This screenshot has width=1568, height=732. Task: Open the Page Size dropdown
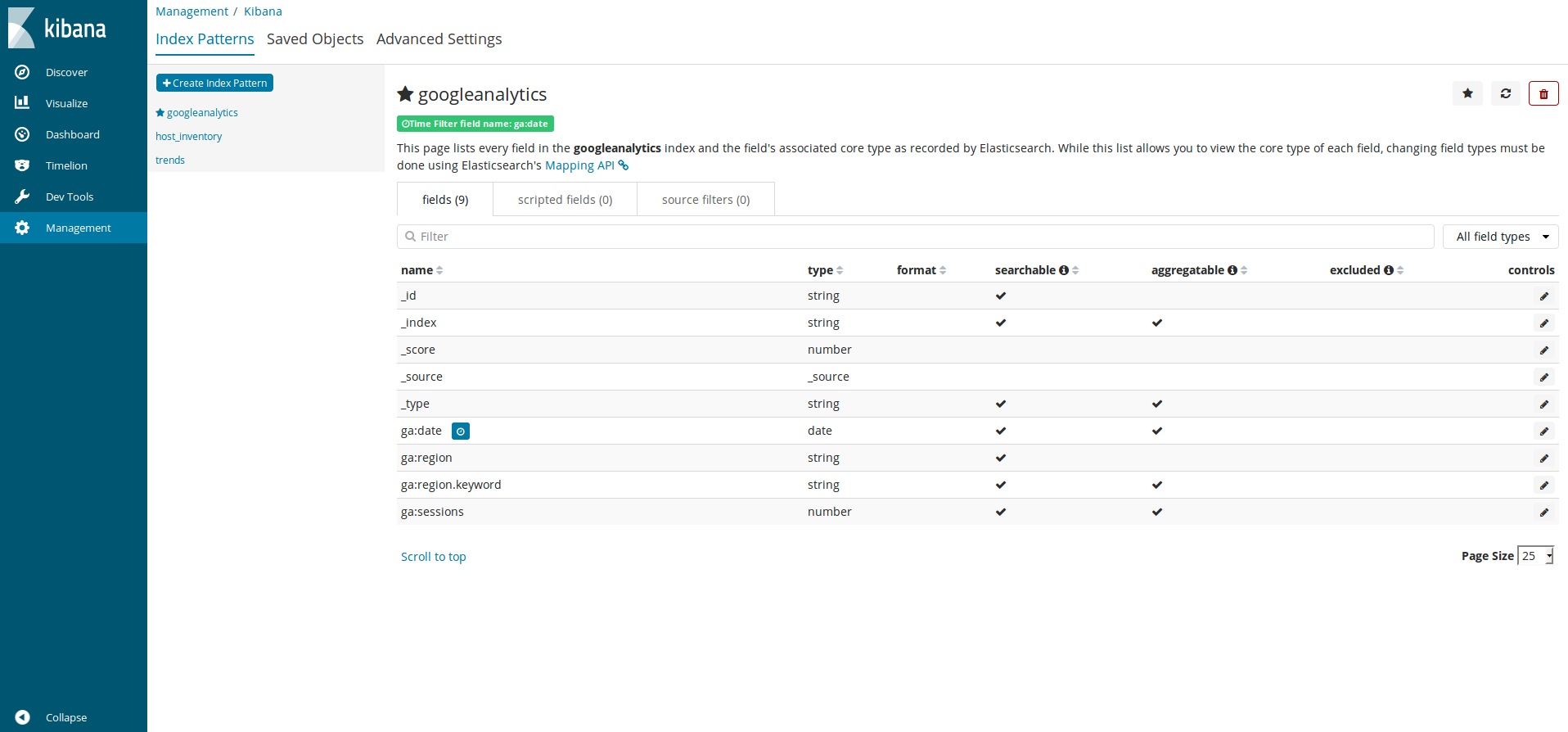coord(1536,556)
